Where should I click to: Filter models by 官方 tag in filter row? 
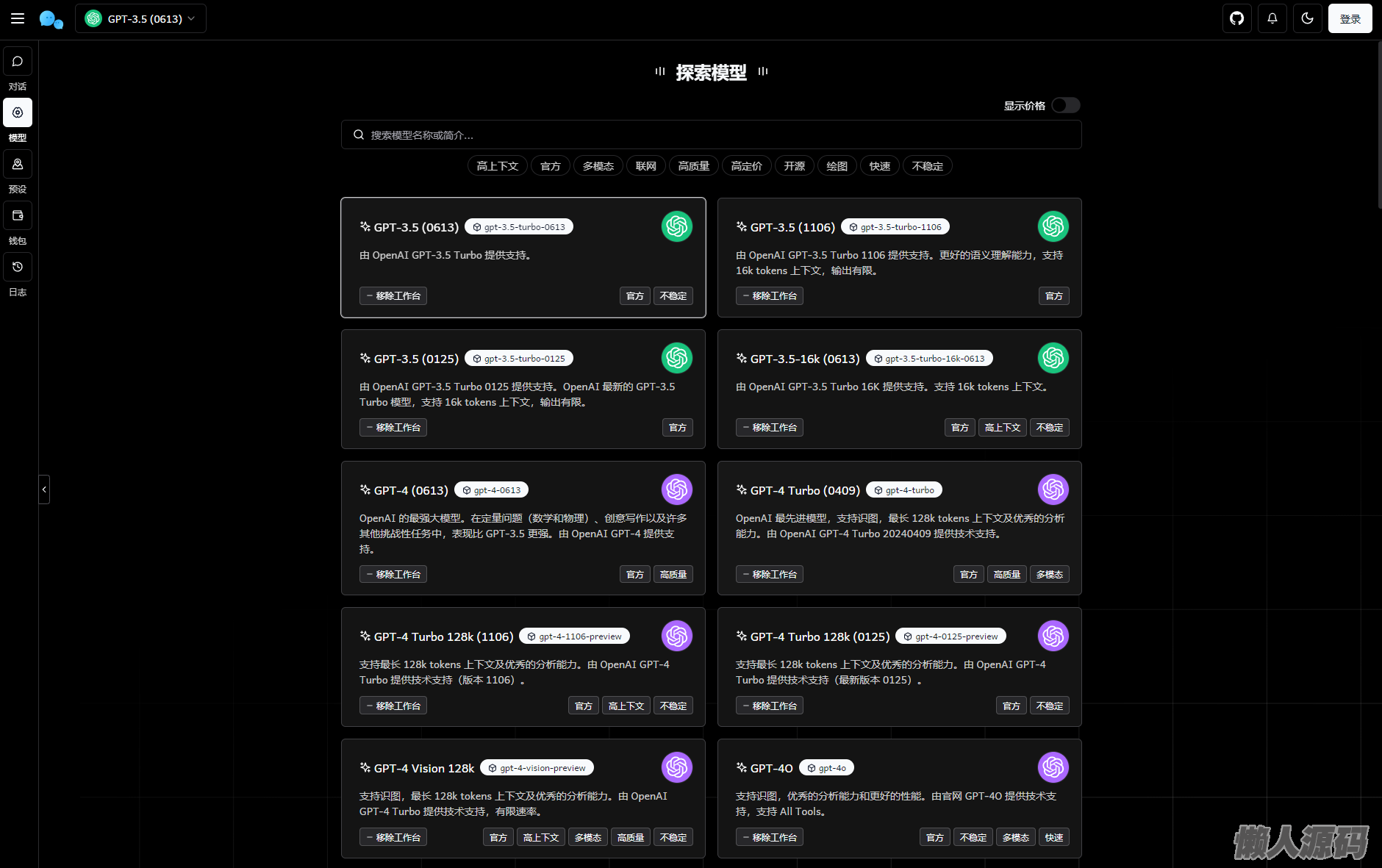pyautogui.click(x=551, y=166)
